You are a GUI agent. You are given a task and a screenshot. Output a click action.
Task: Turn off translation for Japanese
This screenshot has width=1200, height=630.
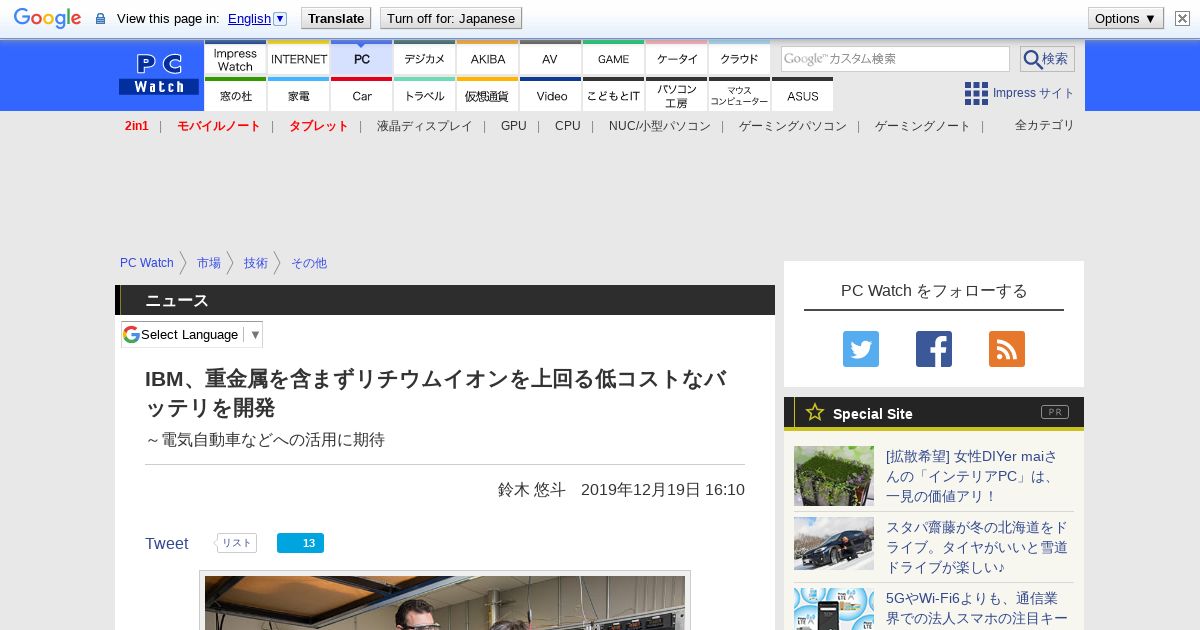[451, 18]
